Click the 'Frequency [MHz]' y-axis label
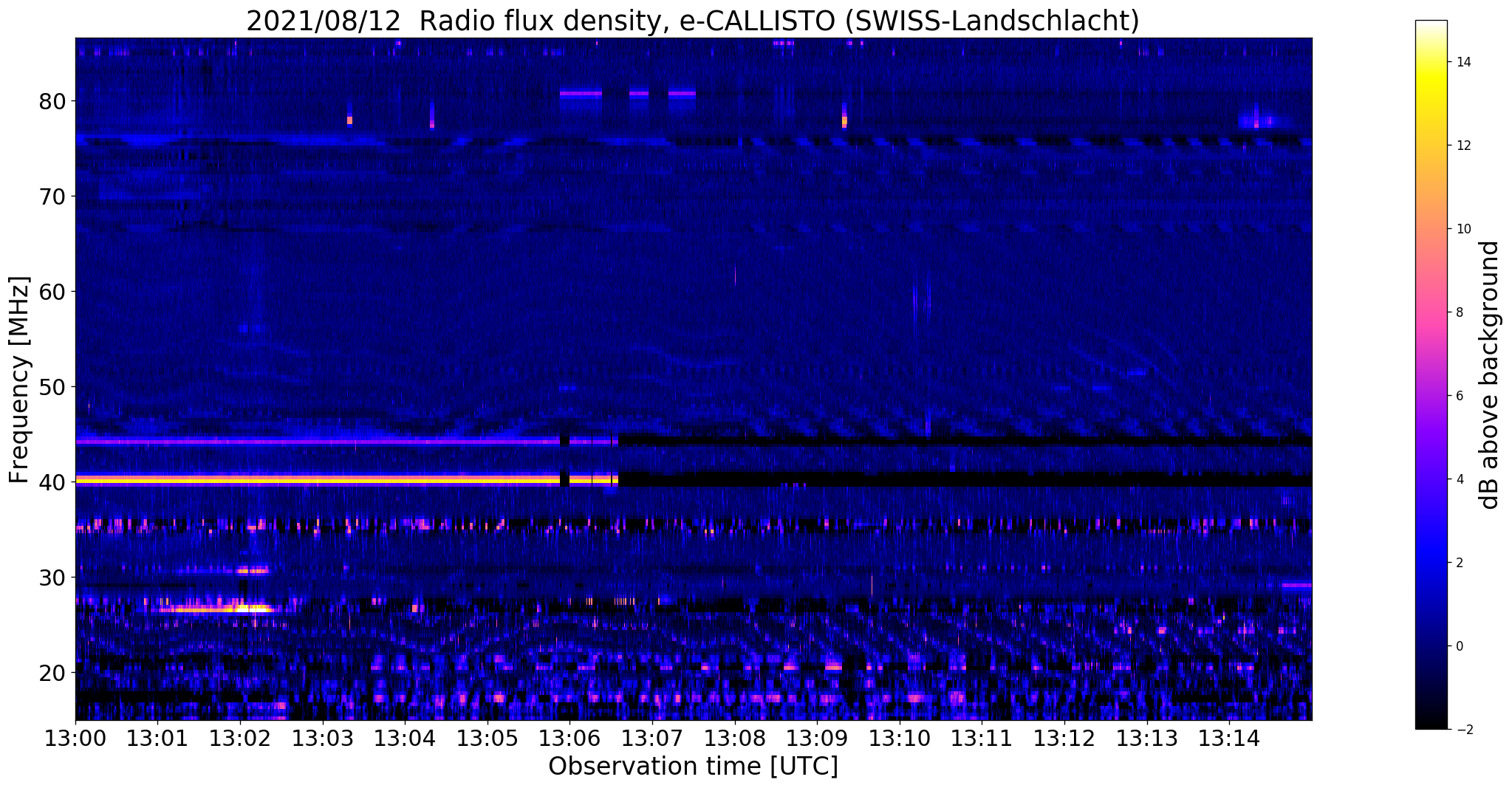The image size is (1512, 788). pyautogui.click(x=20, y=380)
